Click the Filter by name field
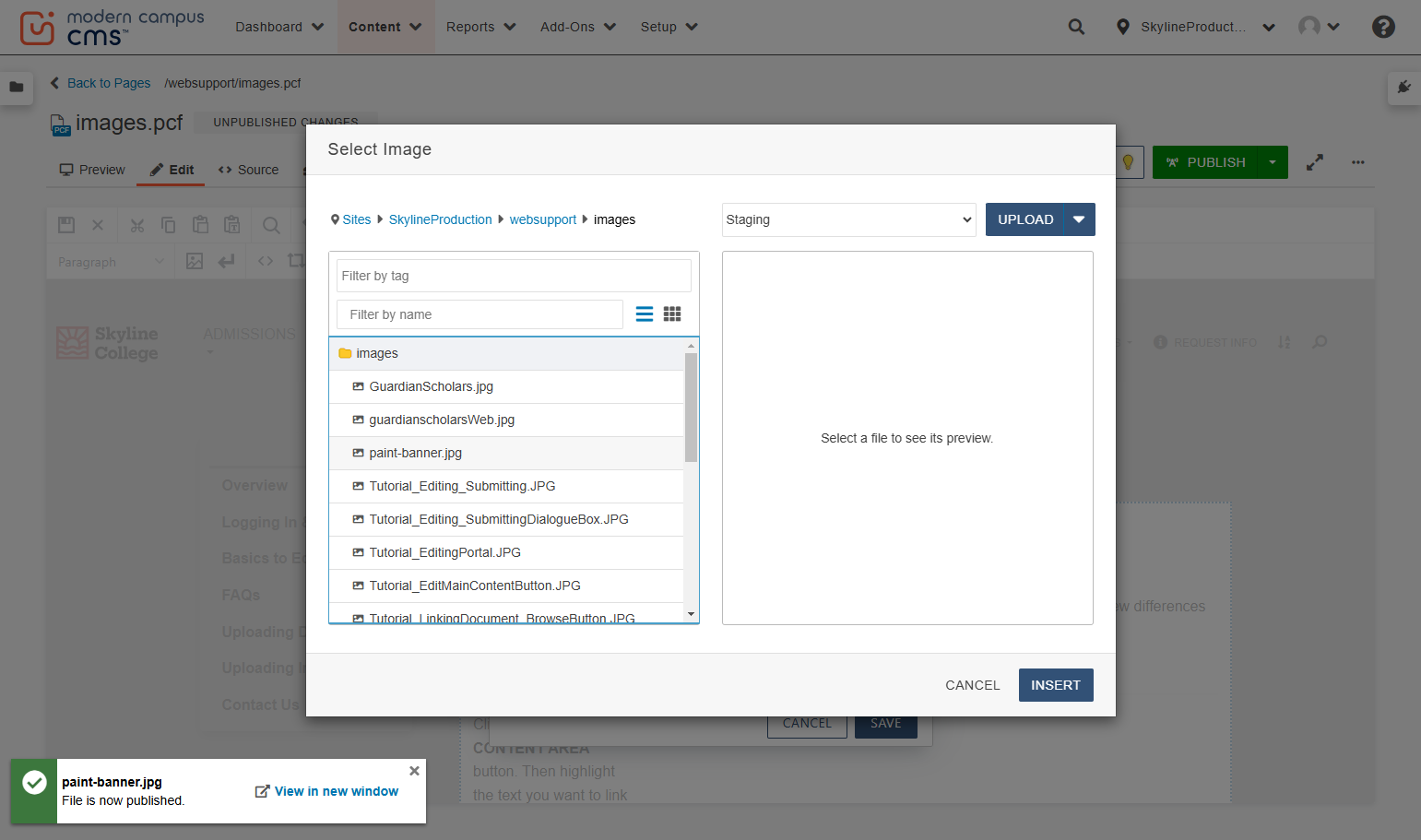Viewport: 1421px width, 840px height. click(x=480, y=314)
